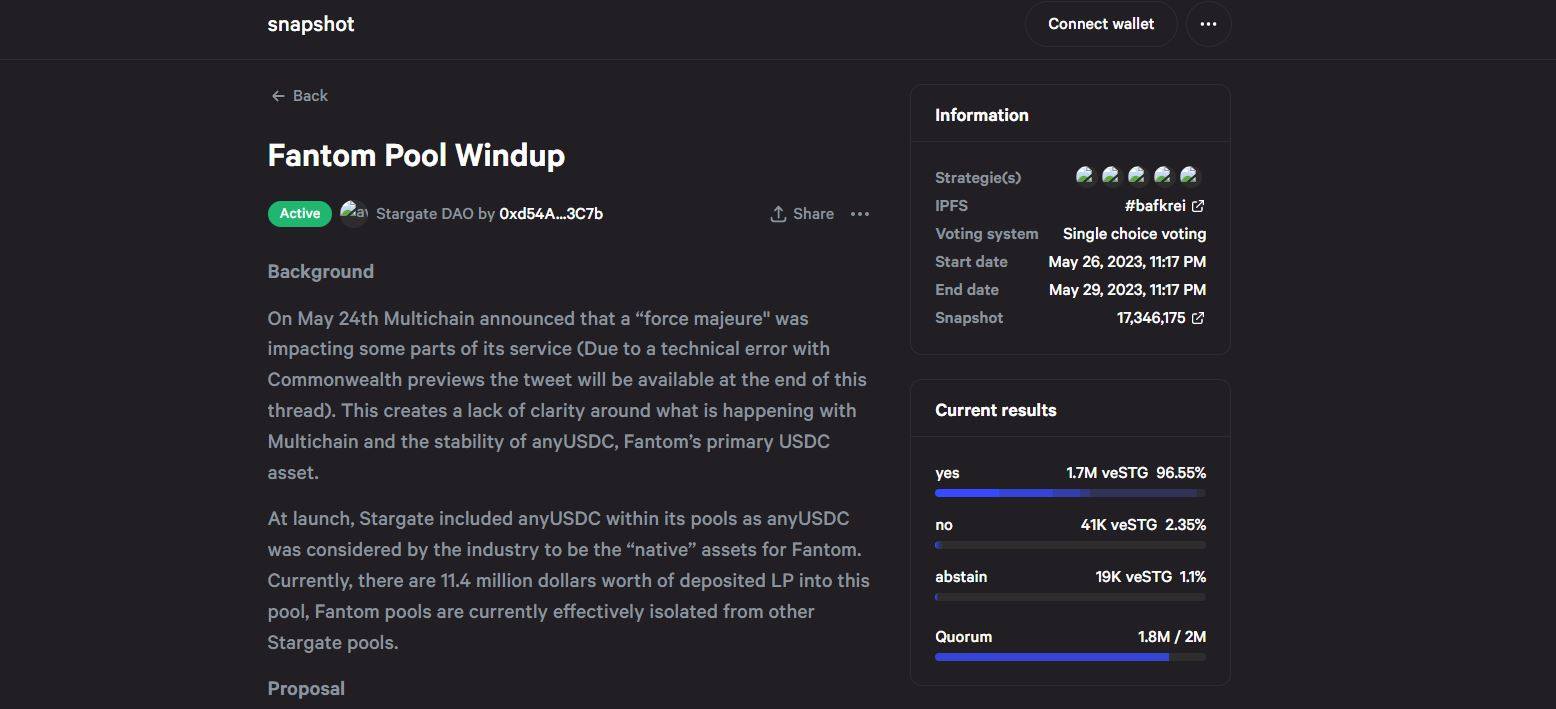Go to the snapshot home logo

tap(311, 24)
